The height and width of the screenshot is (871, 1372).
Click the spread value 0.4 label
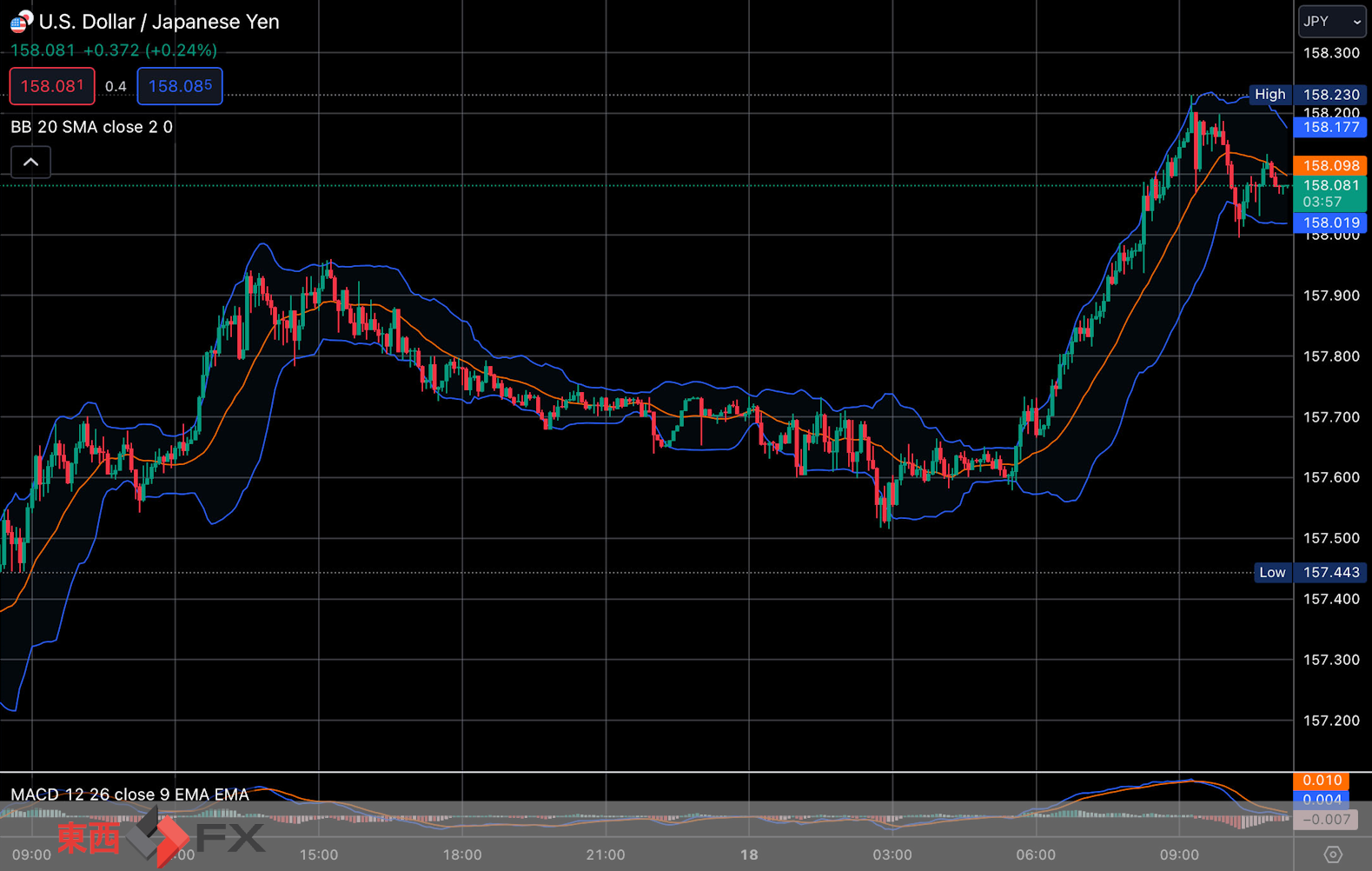coord(116,86)
